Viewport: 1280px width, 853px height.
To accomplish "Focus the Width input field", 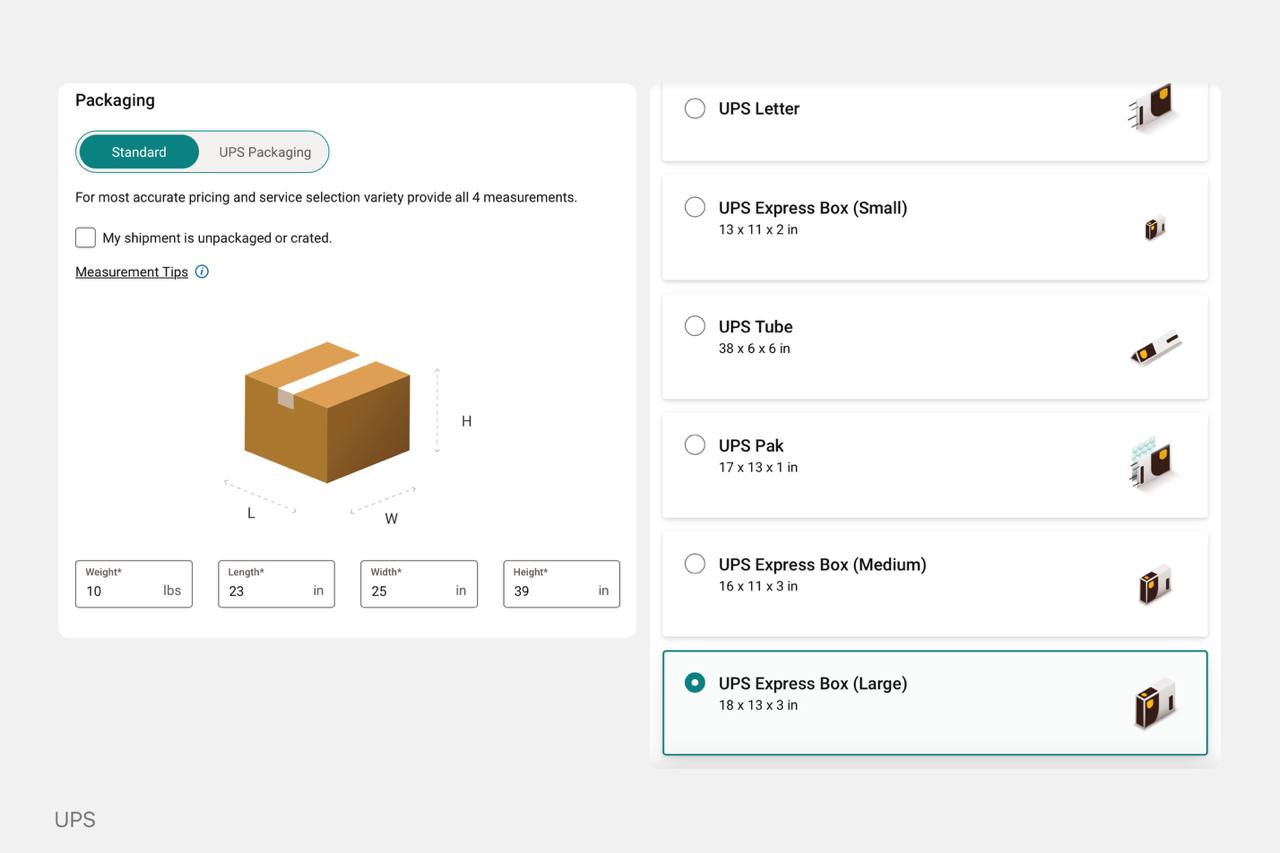I will pyautogui.click(x=419, y=584).
